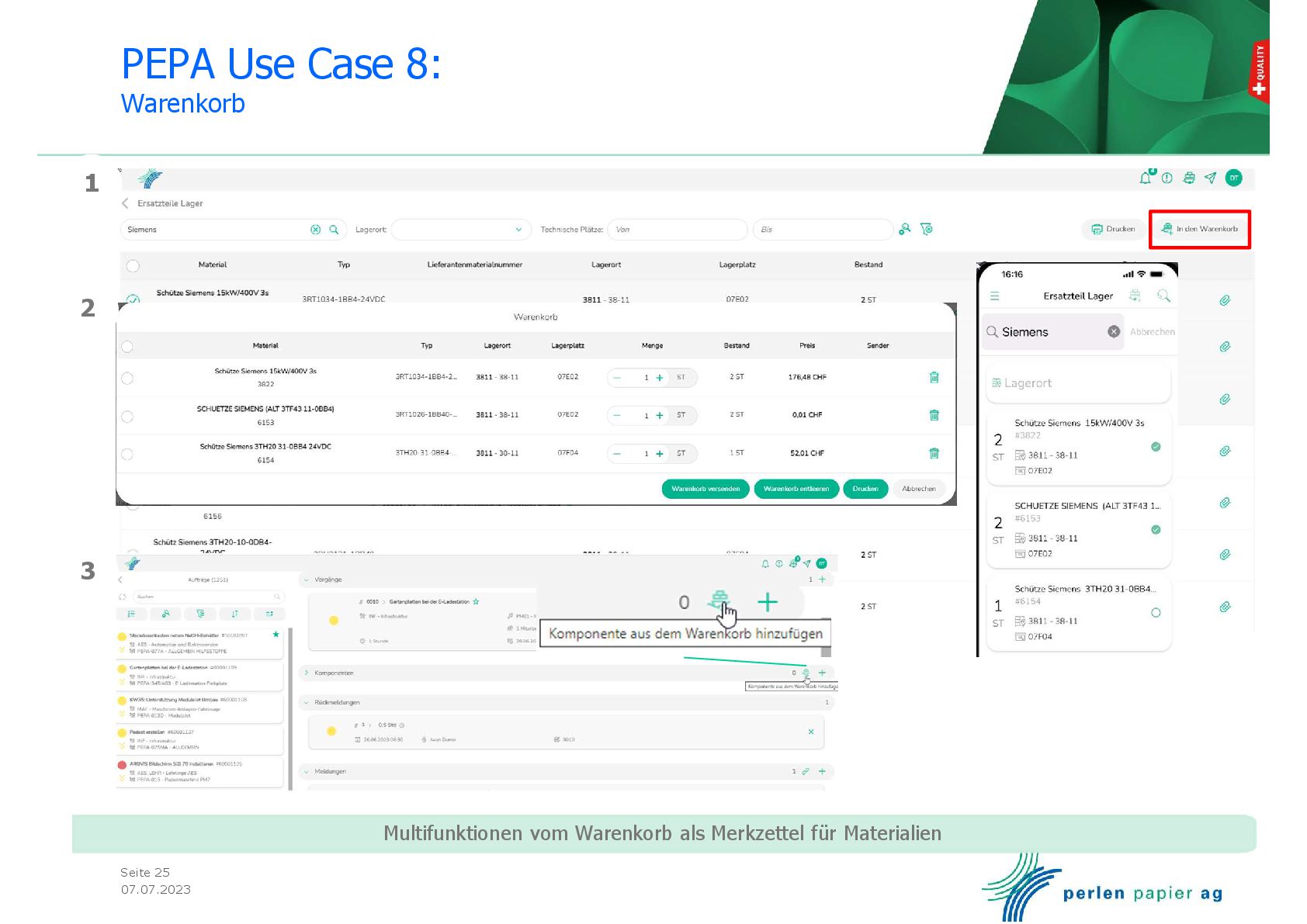Open the ARGVIS Bildschirm order card

pos(199,772)
